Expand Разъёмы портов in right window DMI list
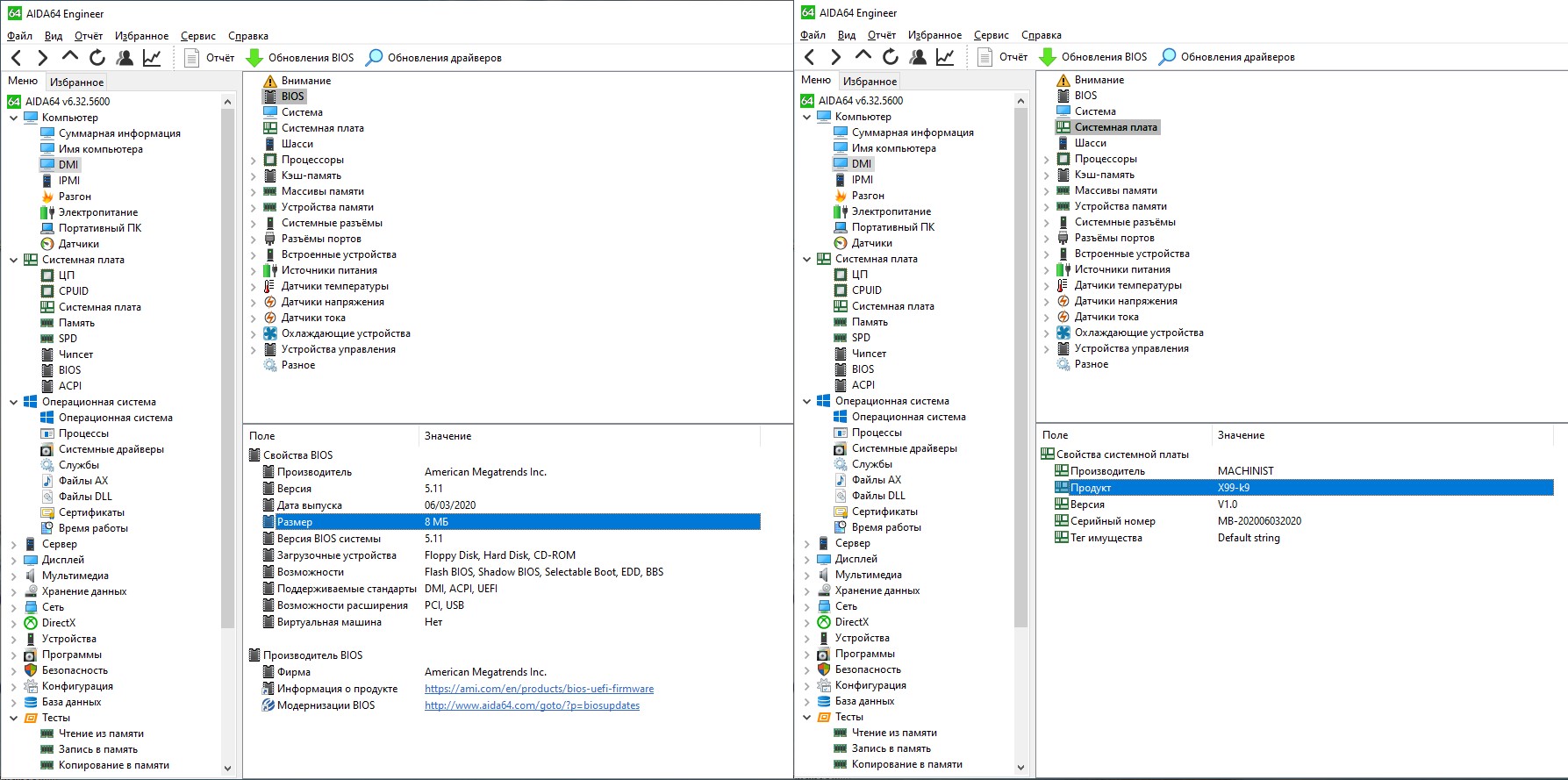 pyautogui.click(x=1047, y=238)
